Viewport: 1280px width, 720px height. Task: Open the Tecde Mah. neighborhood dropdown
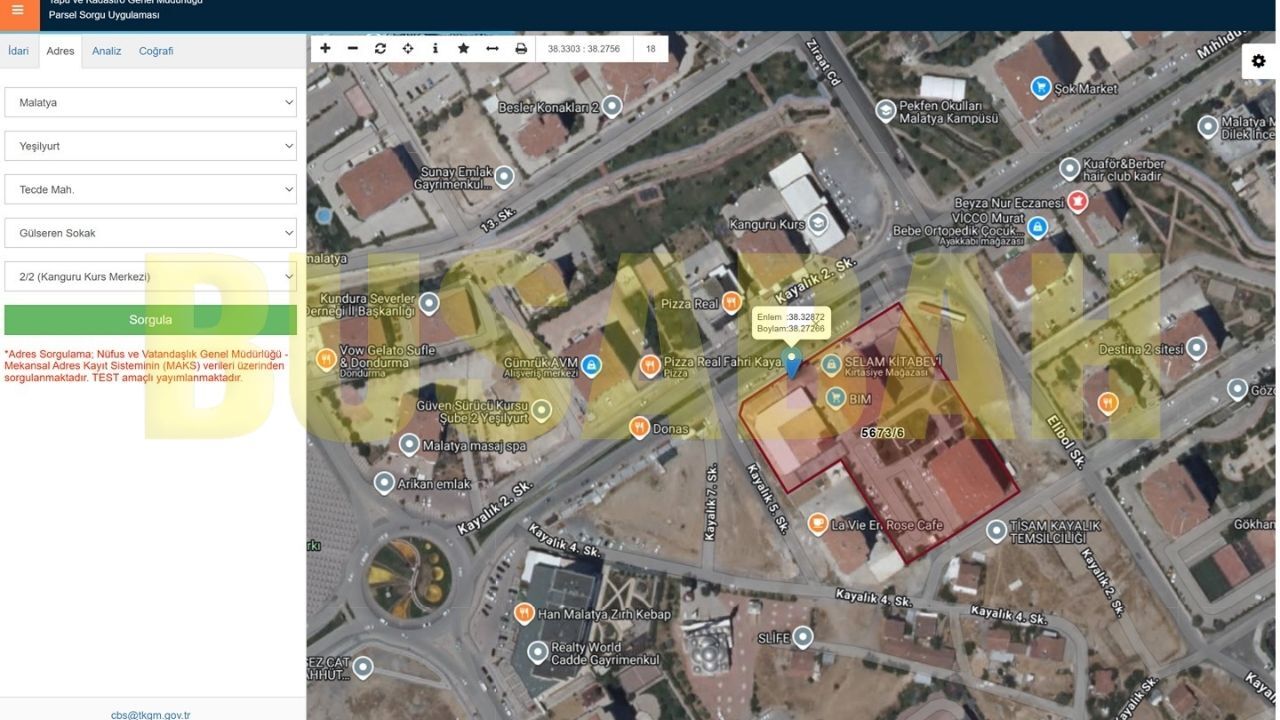150,189
